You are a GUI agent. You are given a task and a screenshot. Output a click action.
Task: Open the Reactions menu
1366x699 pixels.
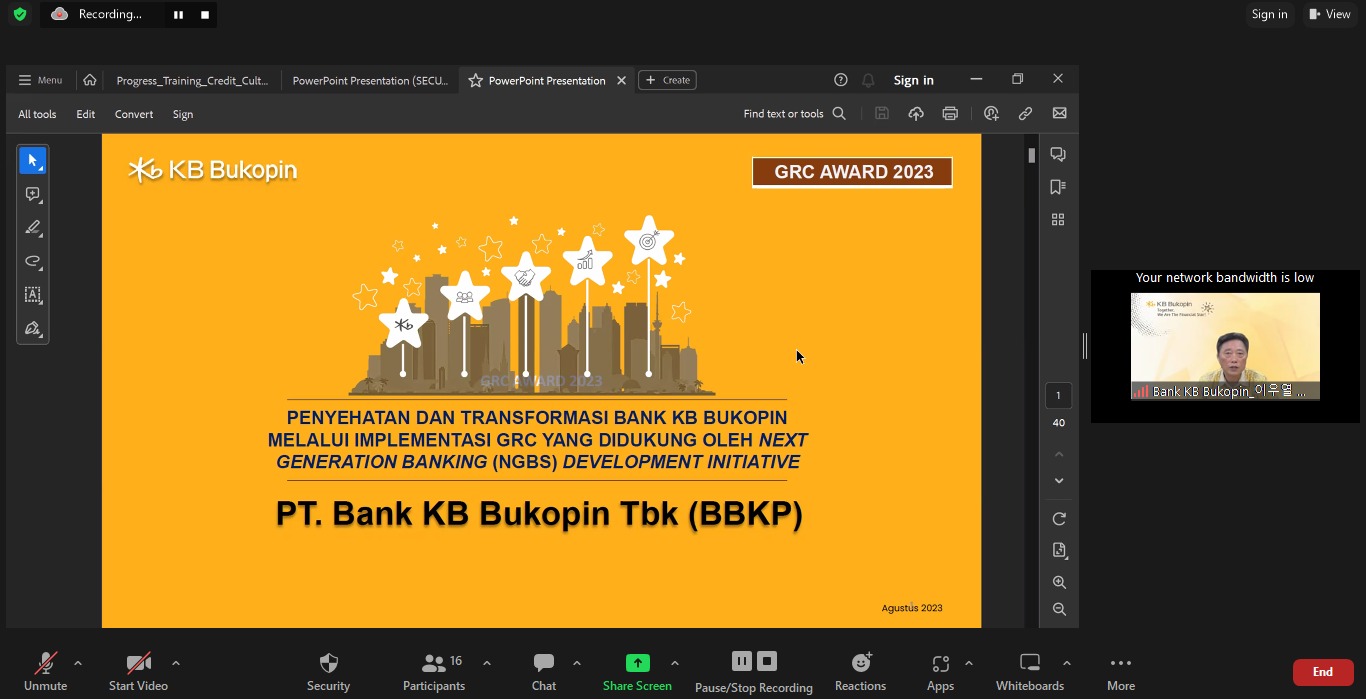tap(860, 671)
